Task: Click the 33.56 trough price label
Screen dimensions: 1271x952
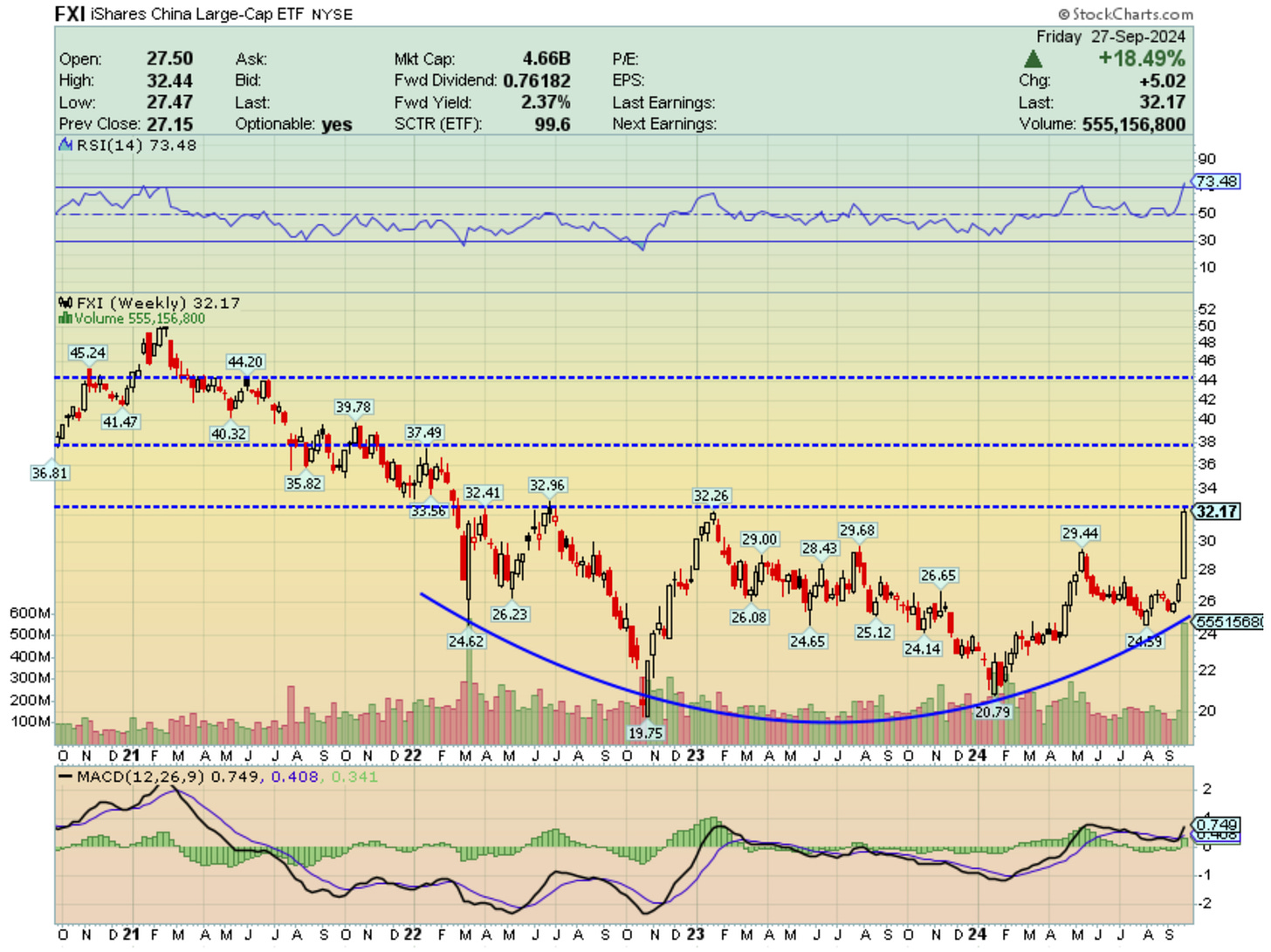Action: [429, 510]
